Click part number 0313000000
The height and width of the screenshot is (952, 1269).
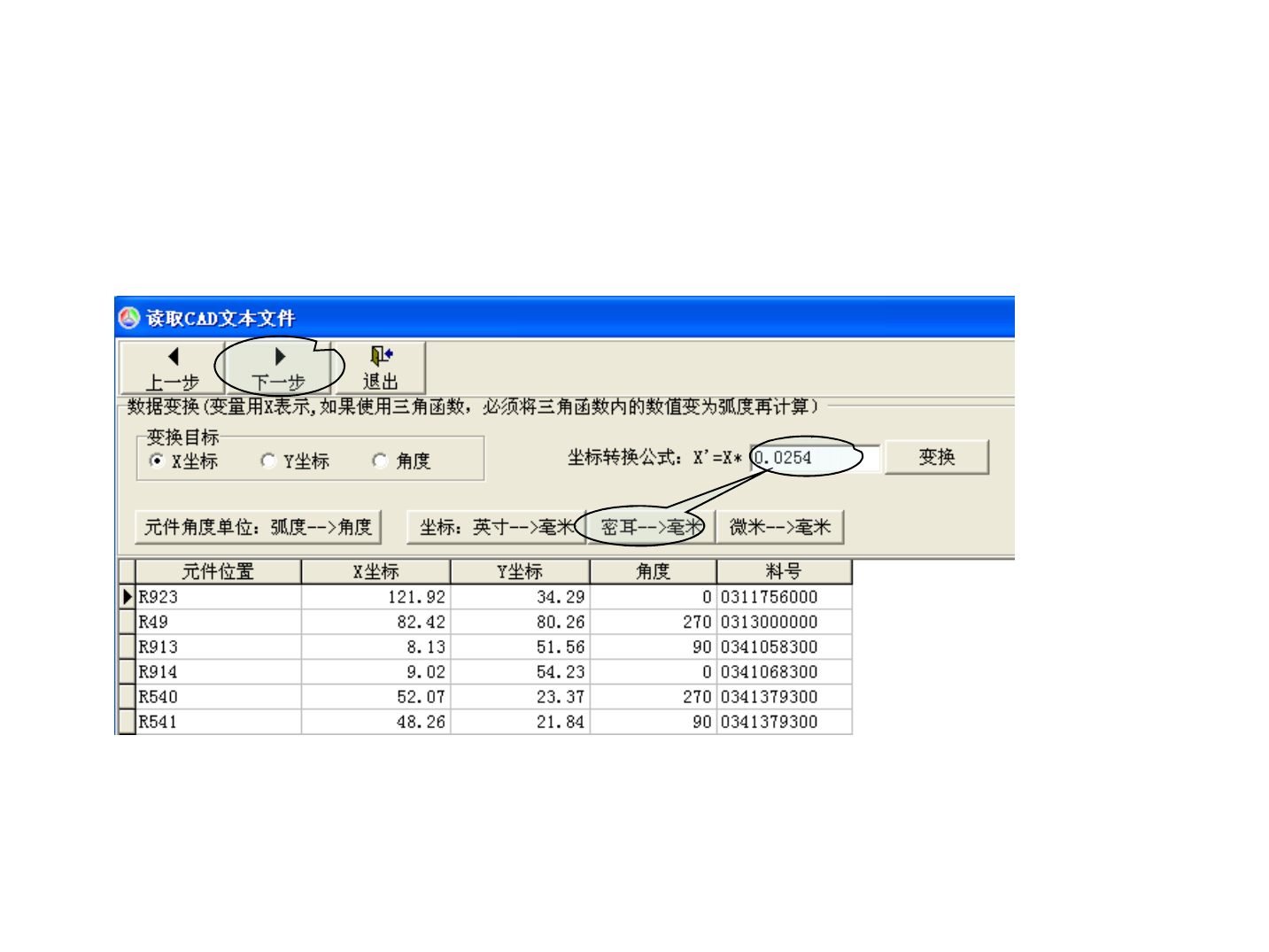click(x=784, y=622)
